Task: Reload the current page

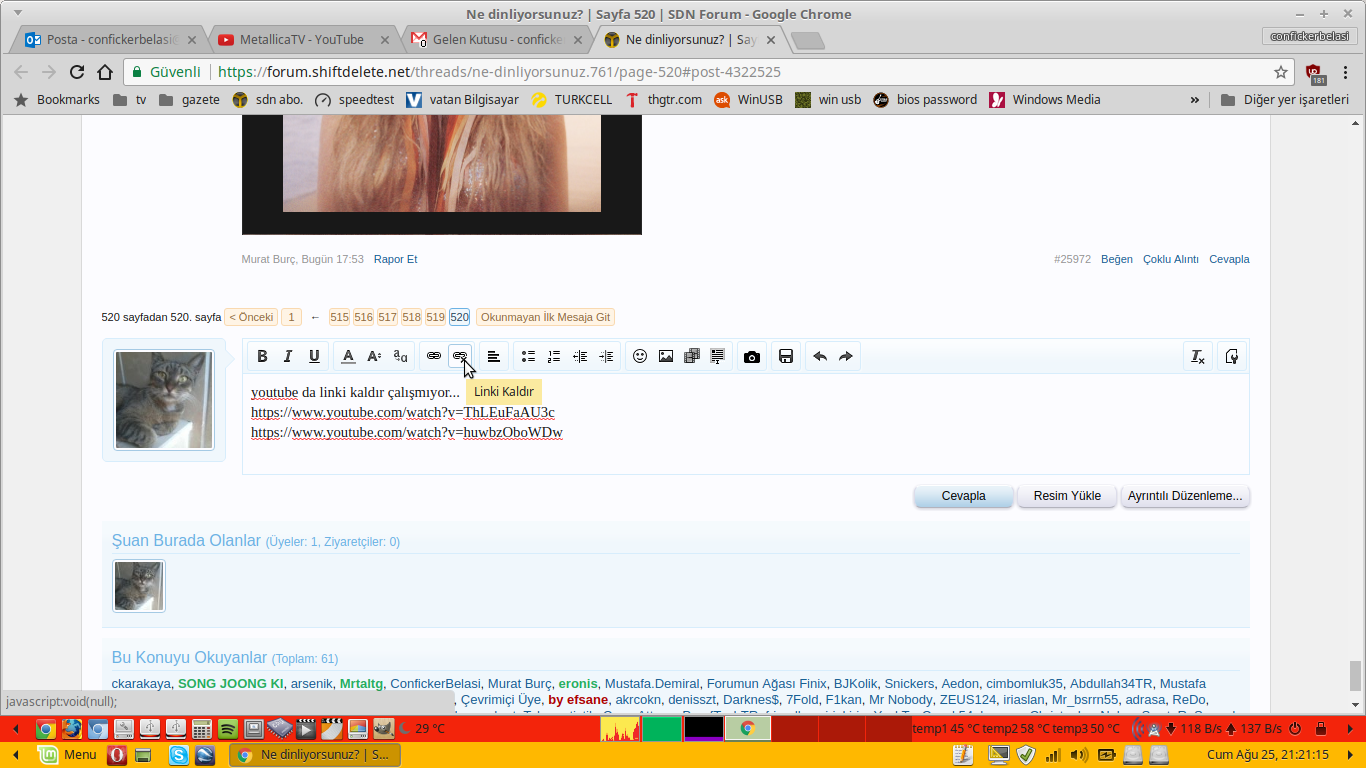Action: (77, 72)
